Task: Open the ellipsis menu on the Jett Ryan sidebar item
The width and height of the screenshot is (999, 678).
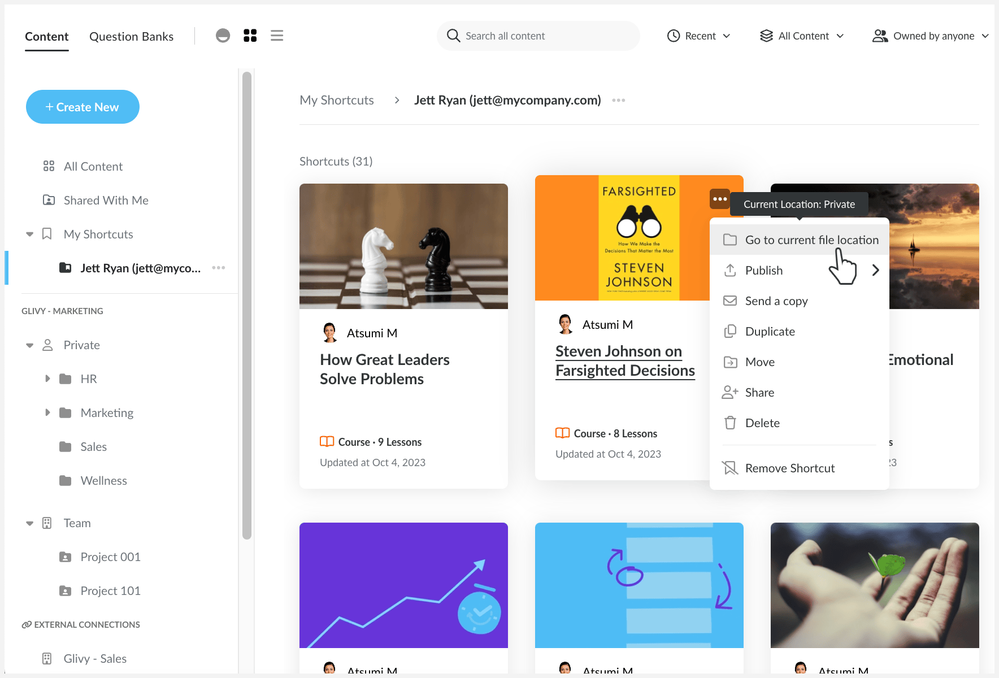Action: click(x=219, y=268)
